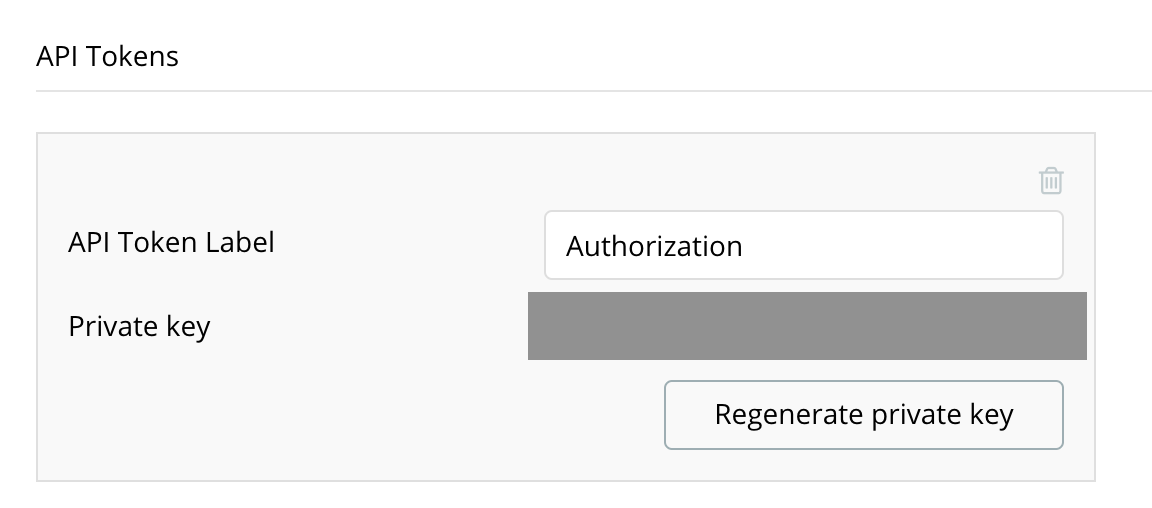Edit the token label currently set to Authorization
Viewport: 1152px width, 508px height.
(x=803, y=246)
